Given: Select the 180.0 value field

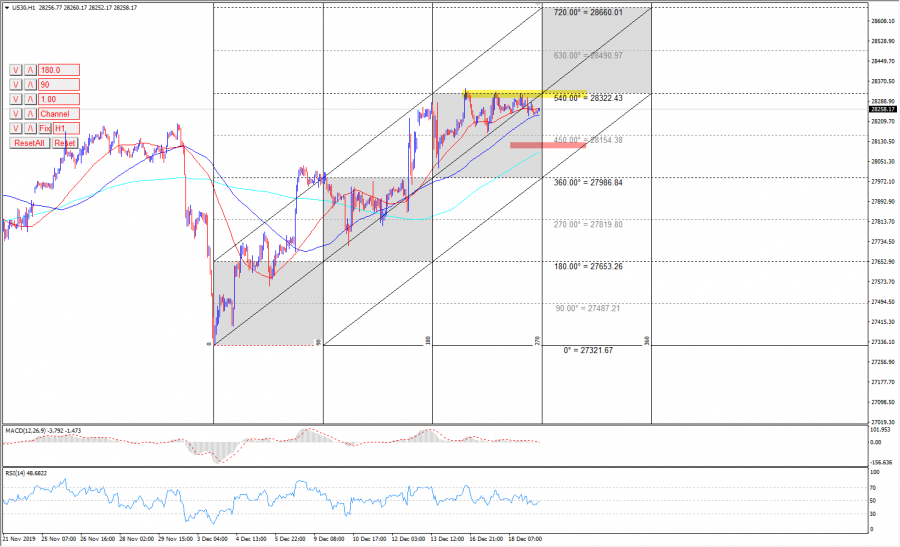Looking at the screenshot, I should [58, 70].
